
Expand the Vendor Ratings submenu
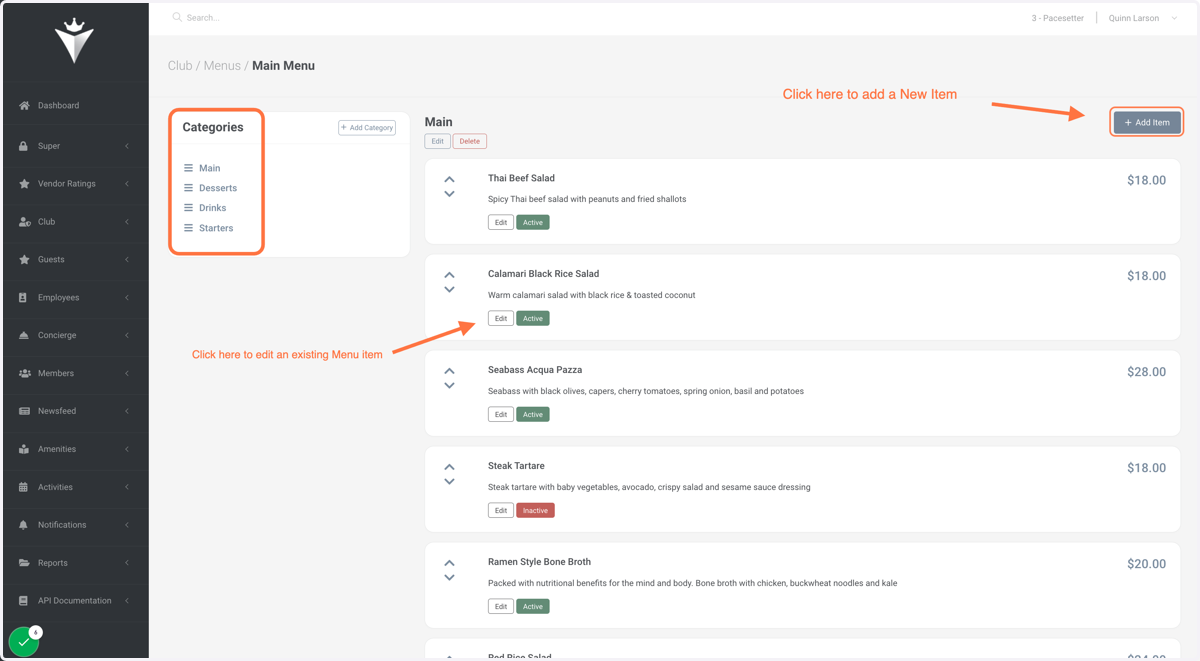tap(127, 184)
